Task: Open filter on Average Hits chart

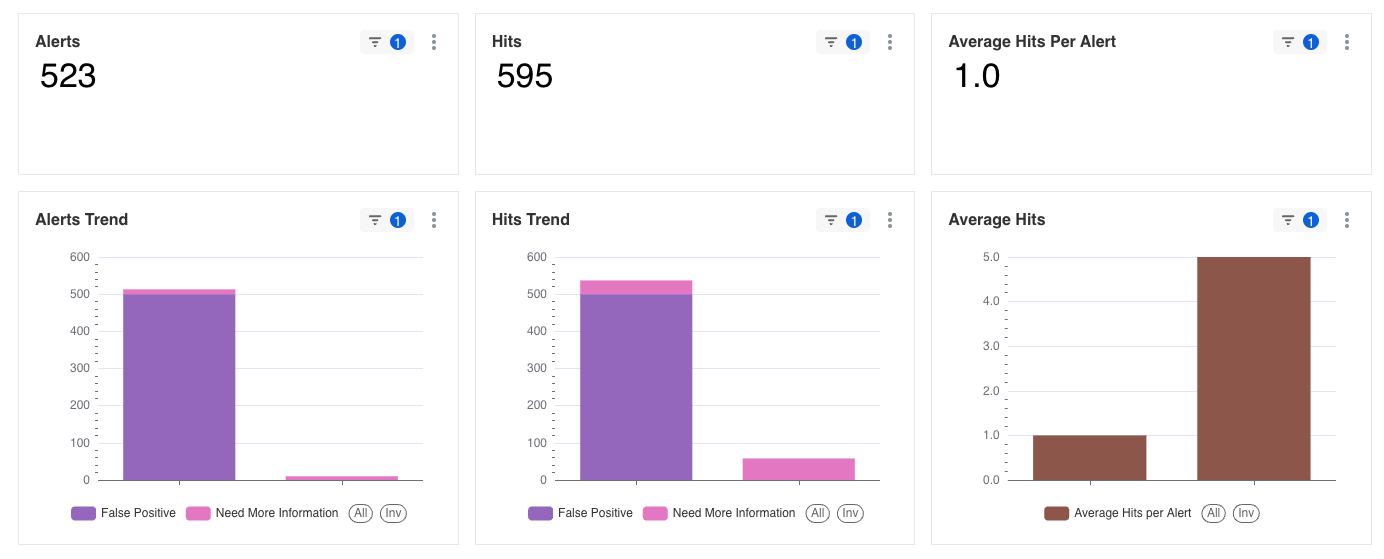Action: [1299, 220]
